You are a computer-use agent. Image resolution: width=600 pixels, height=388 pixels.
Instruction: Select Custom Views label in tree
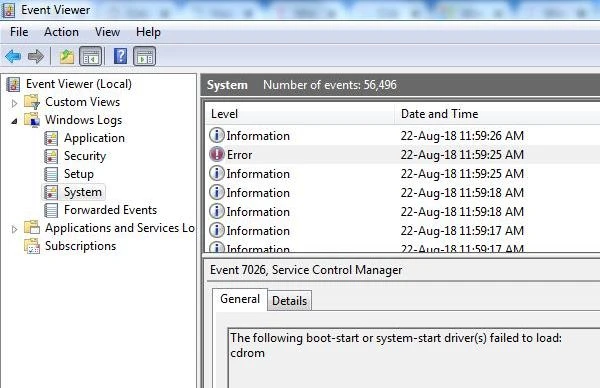coord(83,102)
